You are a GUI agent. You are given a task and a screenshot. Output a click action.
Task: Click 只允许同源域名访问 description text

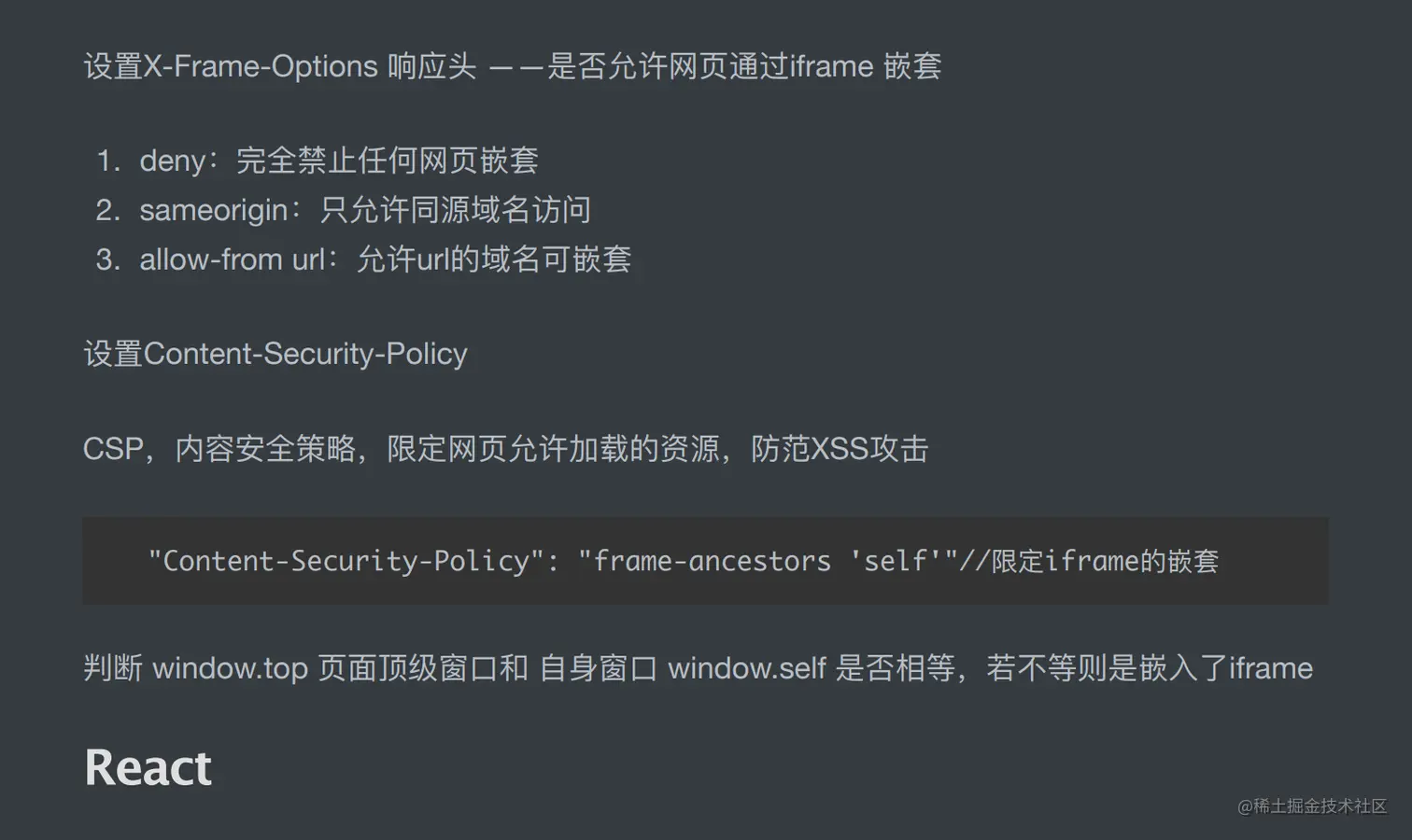coord(455,210)
